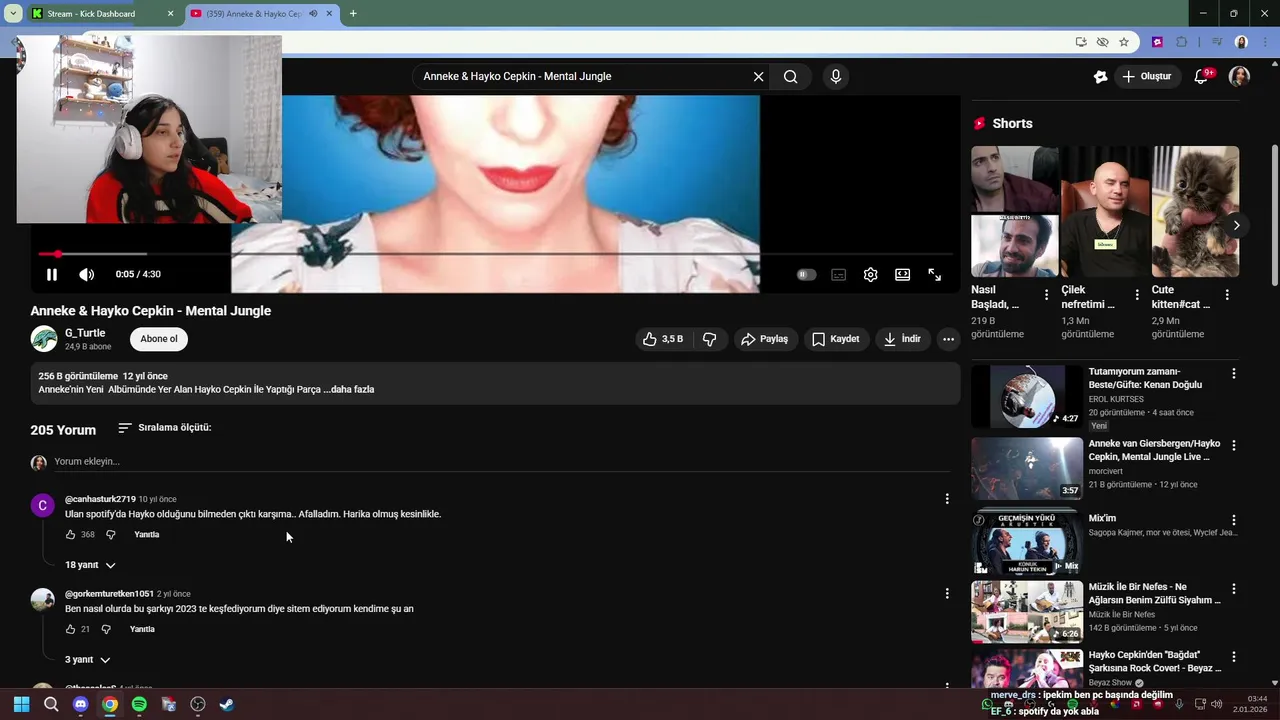Open Mental Jungle Live video link

pos(1154,450)
